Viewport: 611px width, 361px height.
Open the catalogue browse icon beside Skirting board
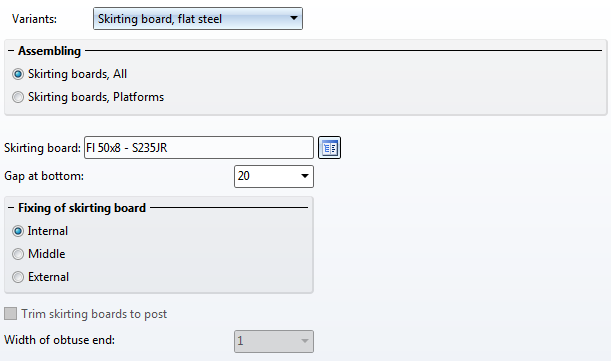(x=329, y=148)
